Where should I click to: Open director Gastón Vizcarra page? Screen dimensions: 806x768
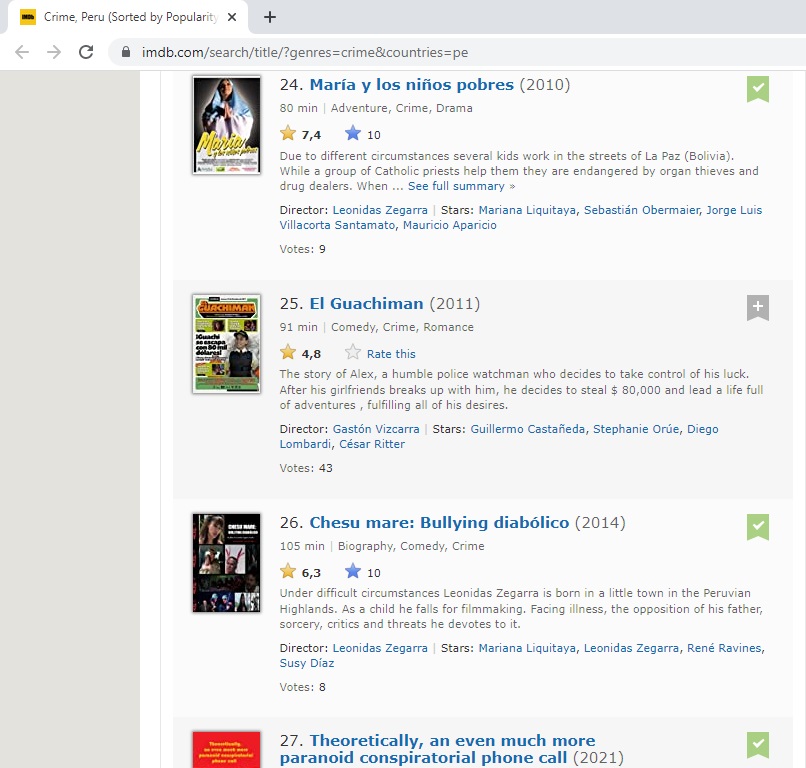point(376,429)
